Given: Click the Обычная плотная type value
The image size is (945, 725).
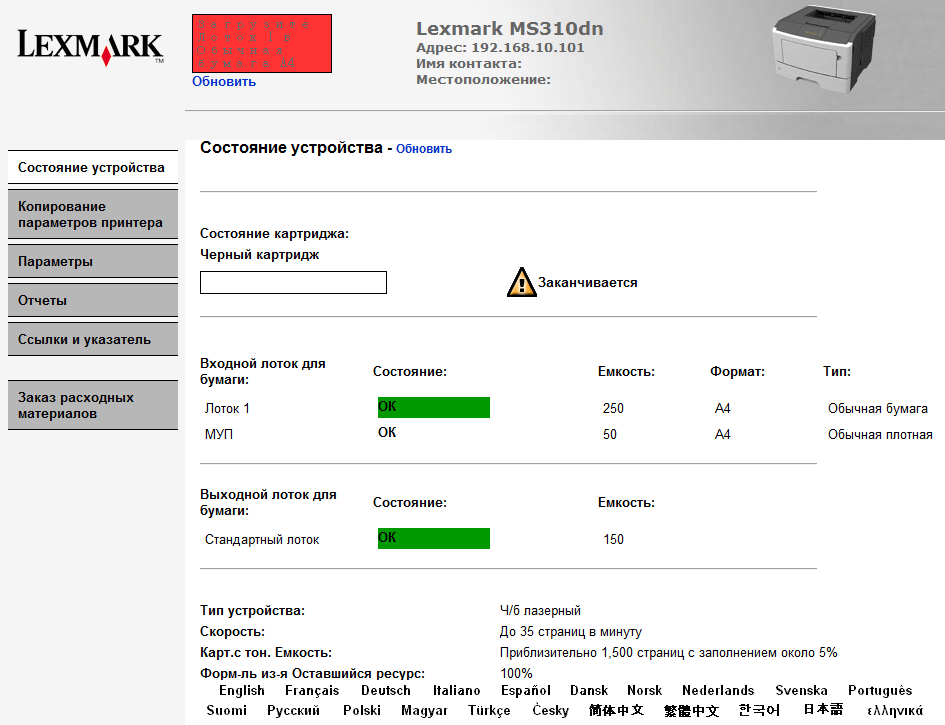Looking at the screenshot, I should coord(880,435).
